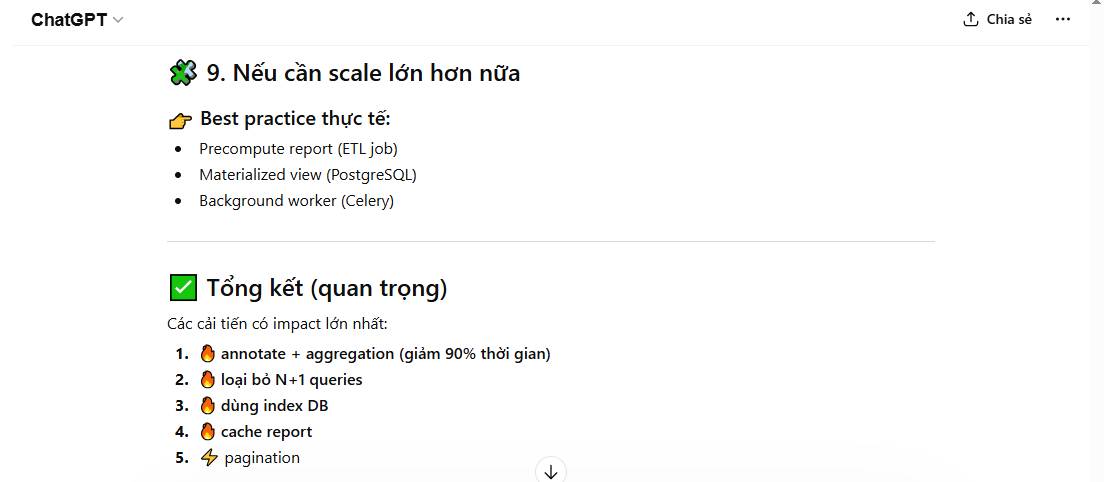Click the fire emoji before cache report
This screenshot has width=1104, height=482.
point(208,432)
